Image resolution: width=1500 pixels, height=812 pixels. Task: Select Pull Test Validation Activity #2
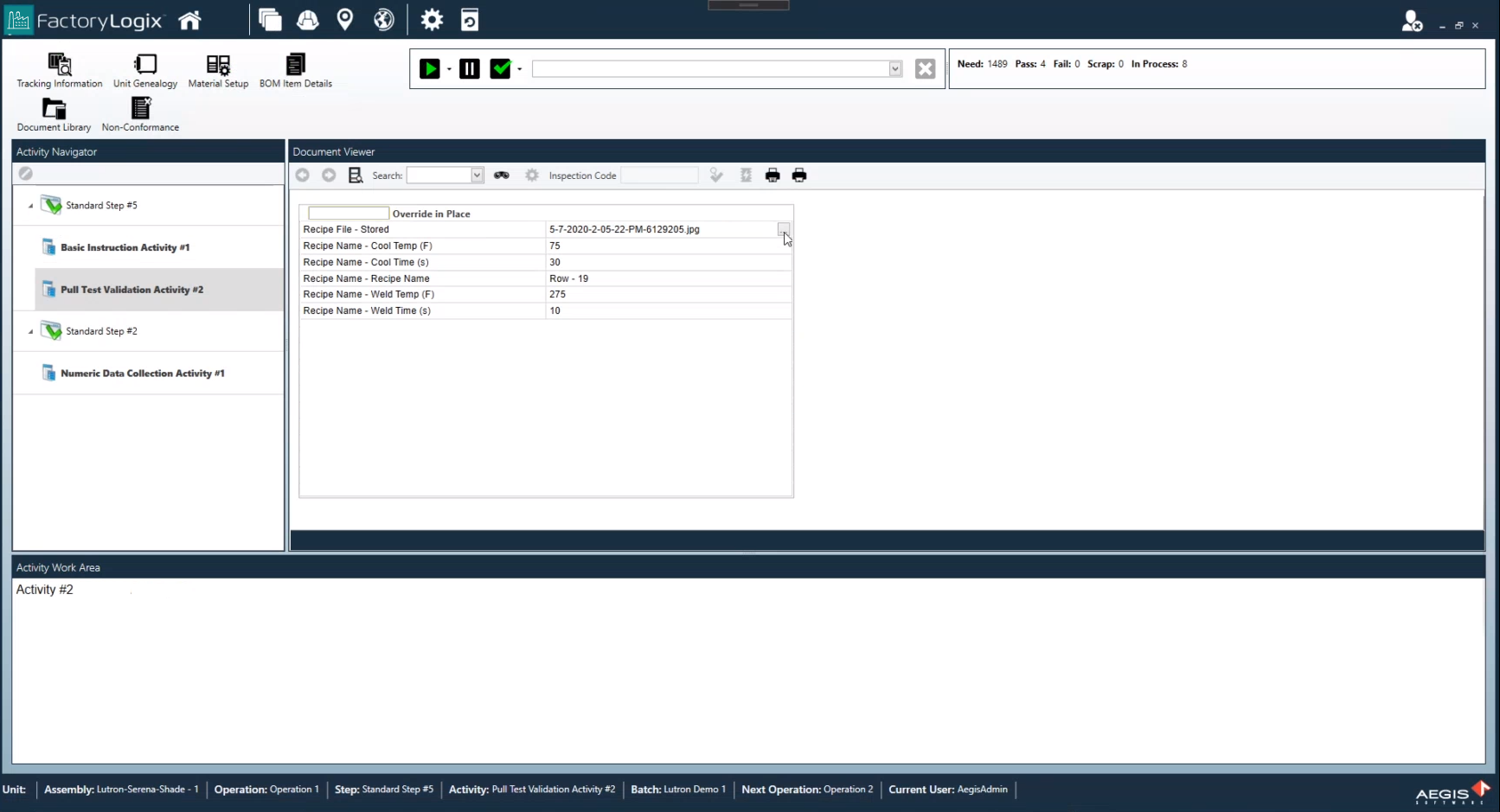[x=132, y=290]
